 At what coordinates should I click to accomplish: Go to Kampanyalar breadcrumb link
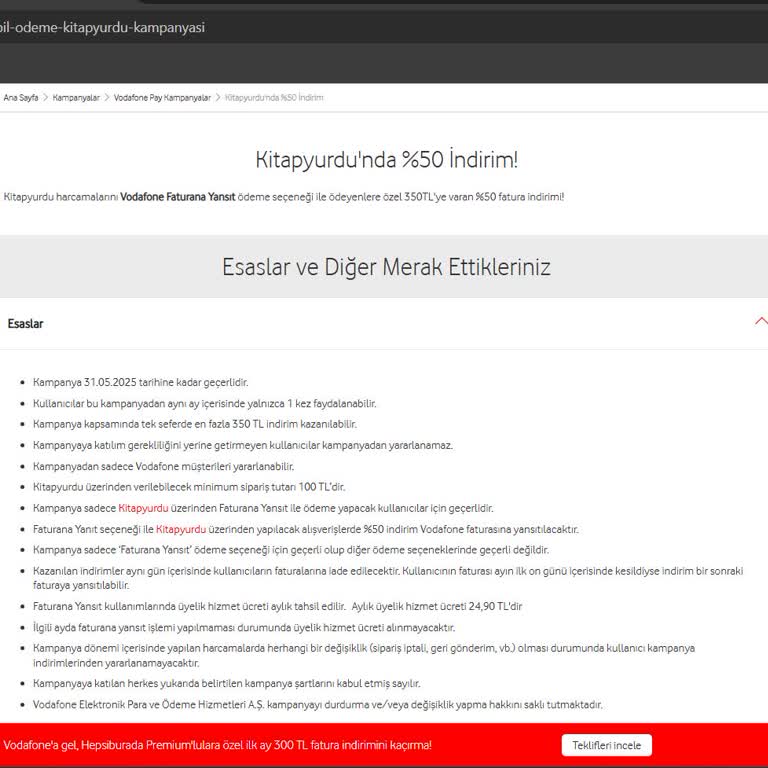tap(76, 97)
